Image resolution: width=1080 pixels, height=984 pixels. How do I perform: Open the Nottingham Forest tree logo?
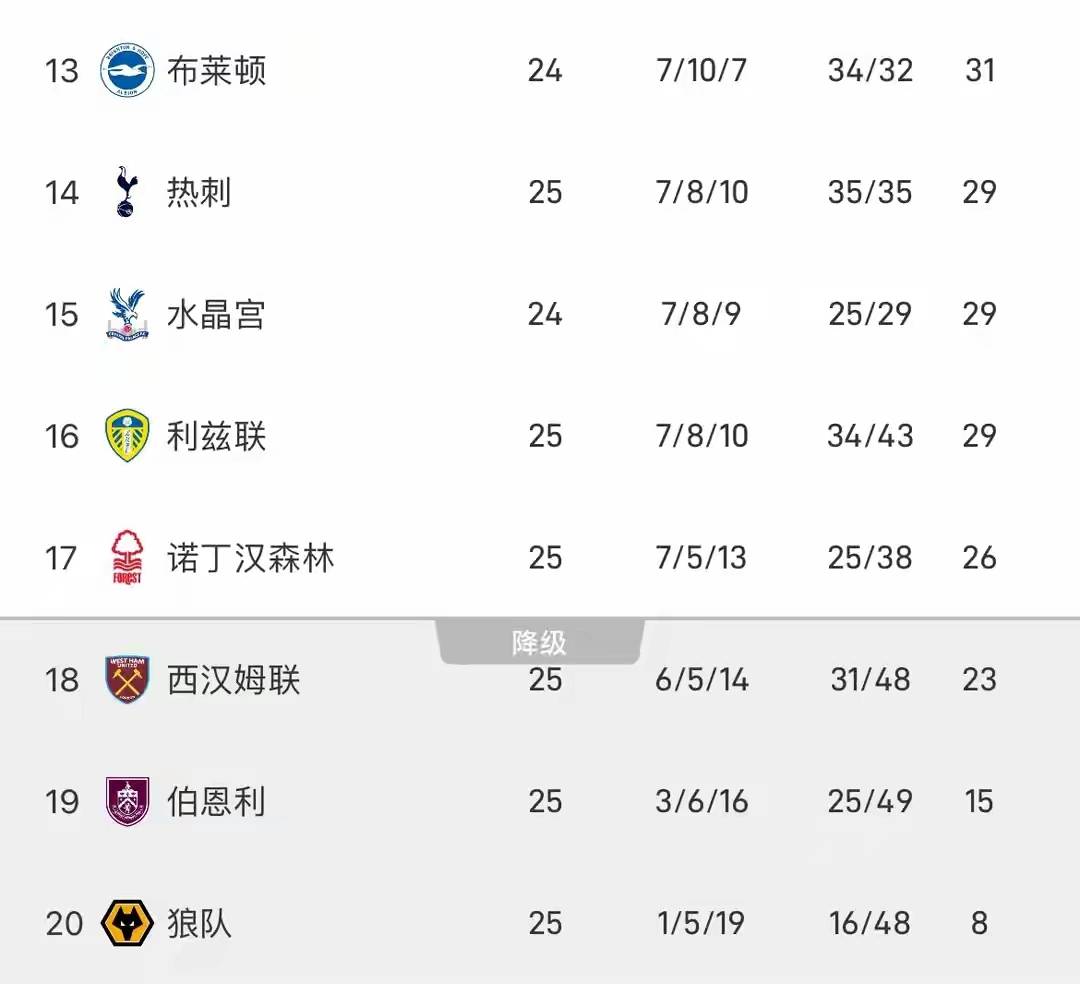127,558
